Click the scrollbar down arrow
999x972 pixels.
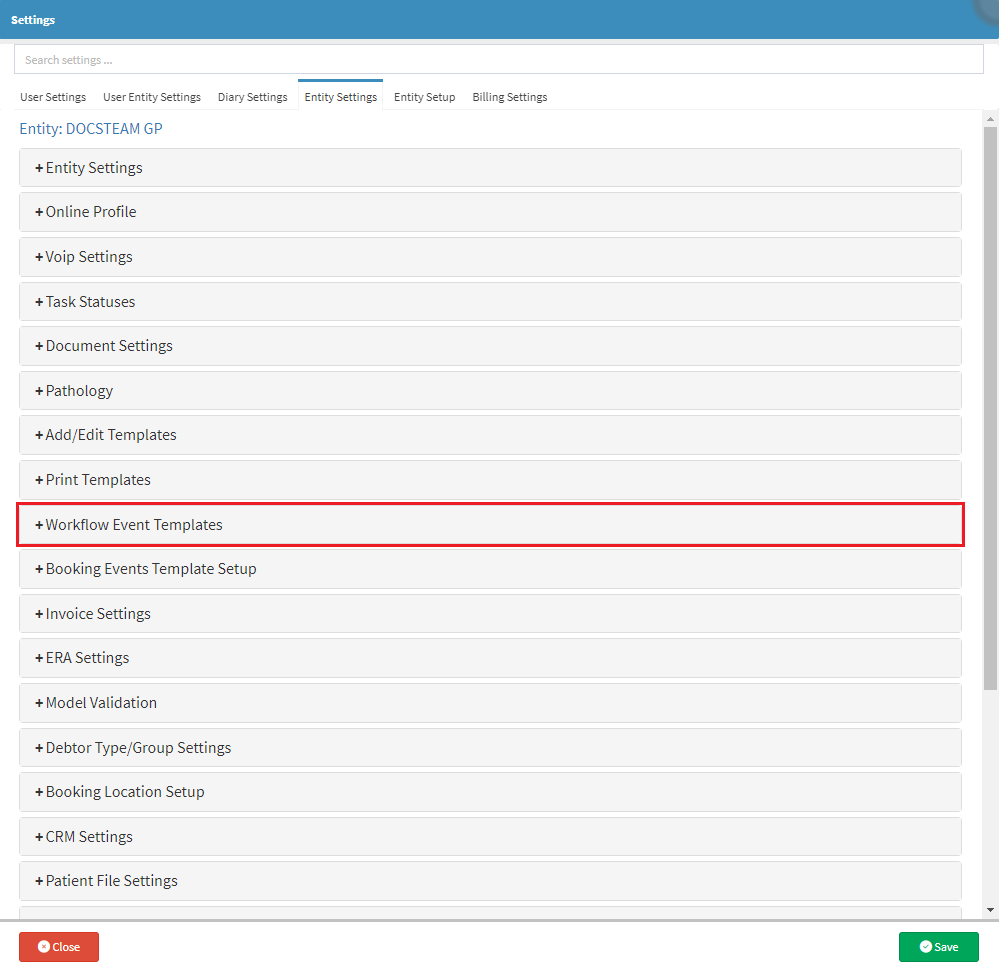tap(990, 910)
